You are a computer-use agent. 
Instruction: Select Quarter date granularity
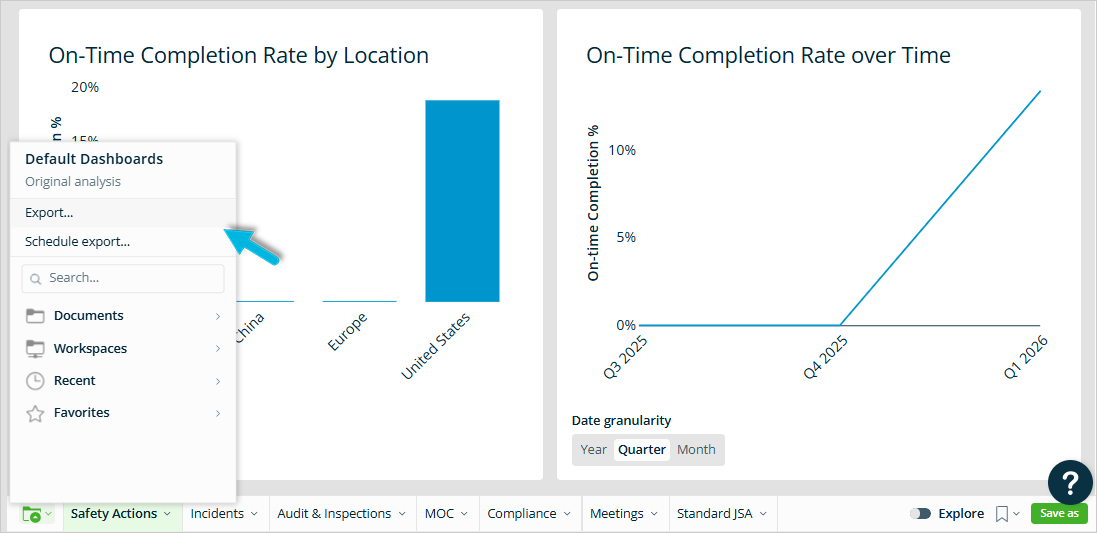pos(642,450)
